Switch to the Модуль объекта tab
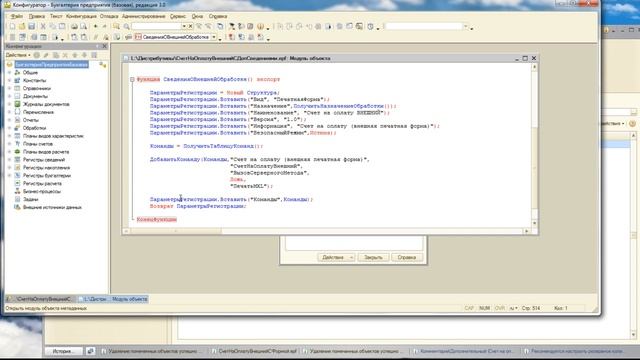Screen dimensions: 640x360 (113, 299)
